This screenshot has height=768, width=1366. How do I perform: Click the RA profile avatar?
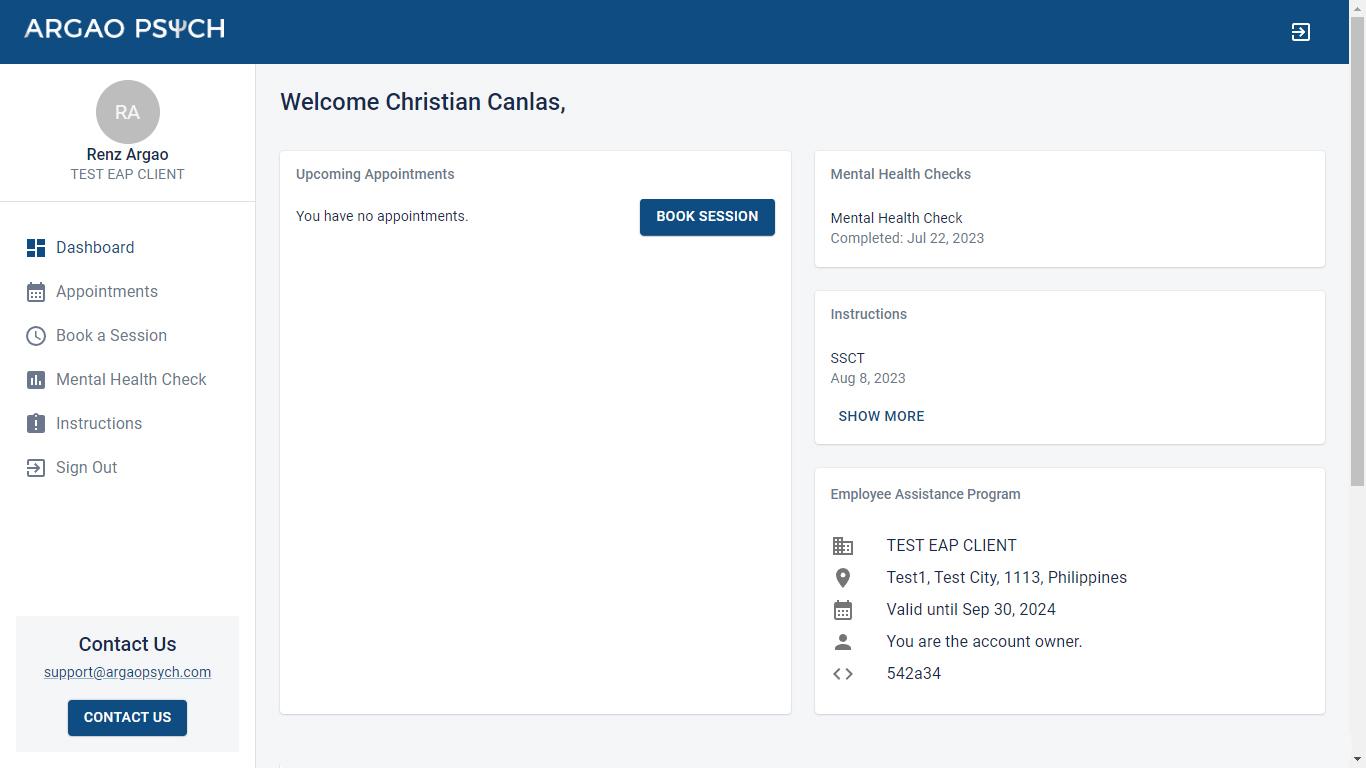tap(127, 112)
